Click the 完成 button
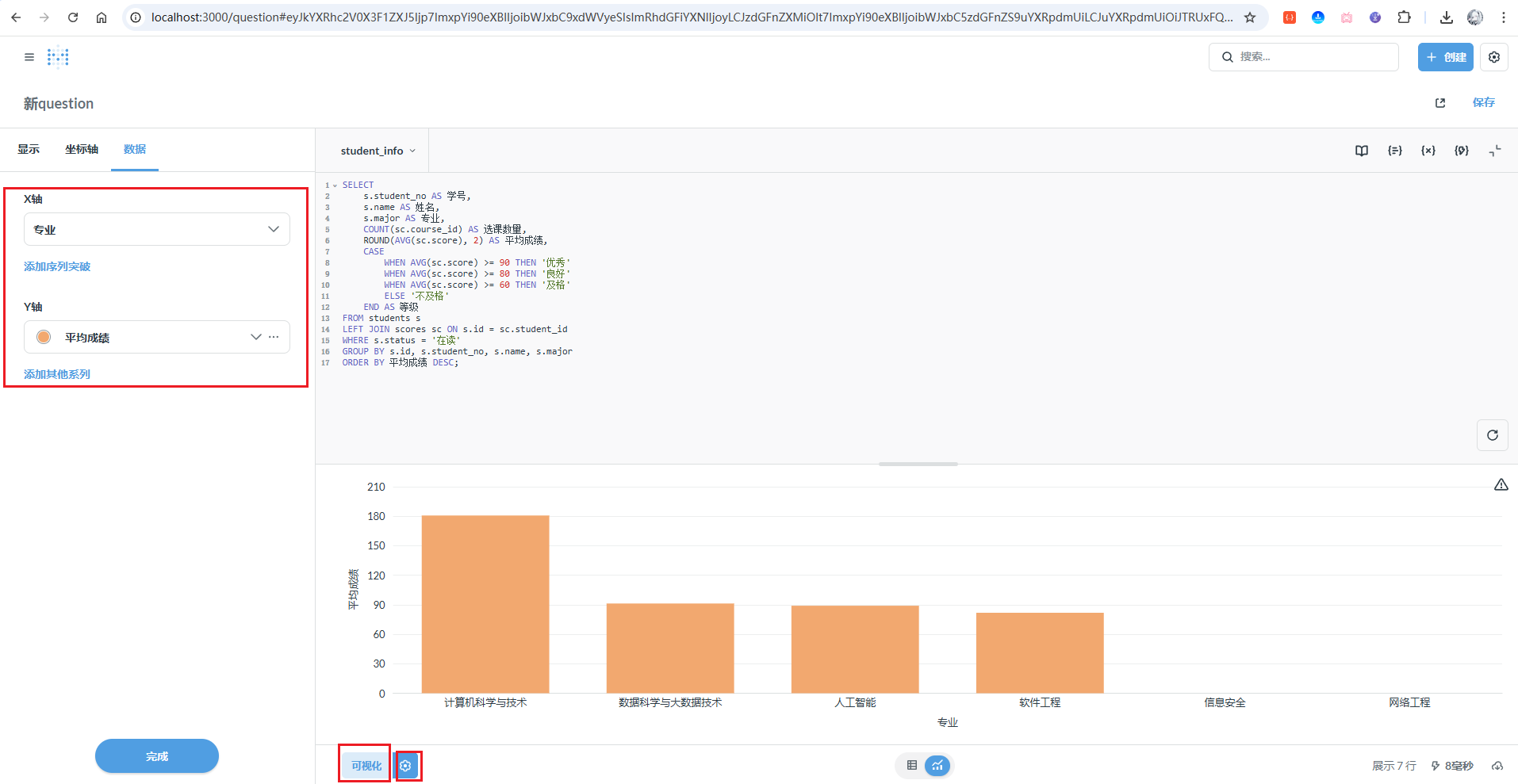 tap(157, 756)
